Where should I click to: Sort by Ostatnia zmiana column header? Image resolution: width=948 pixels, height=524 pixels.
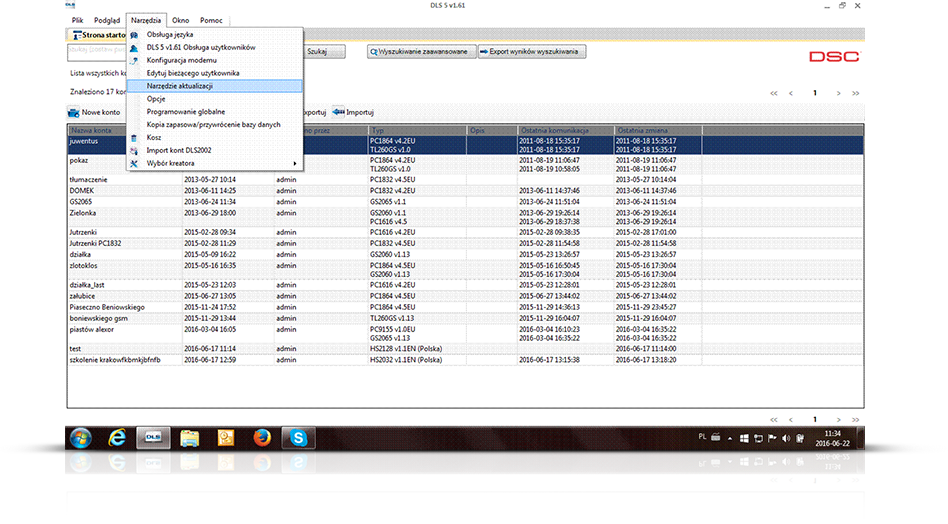658,131
